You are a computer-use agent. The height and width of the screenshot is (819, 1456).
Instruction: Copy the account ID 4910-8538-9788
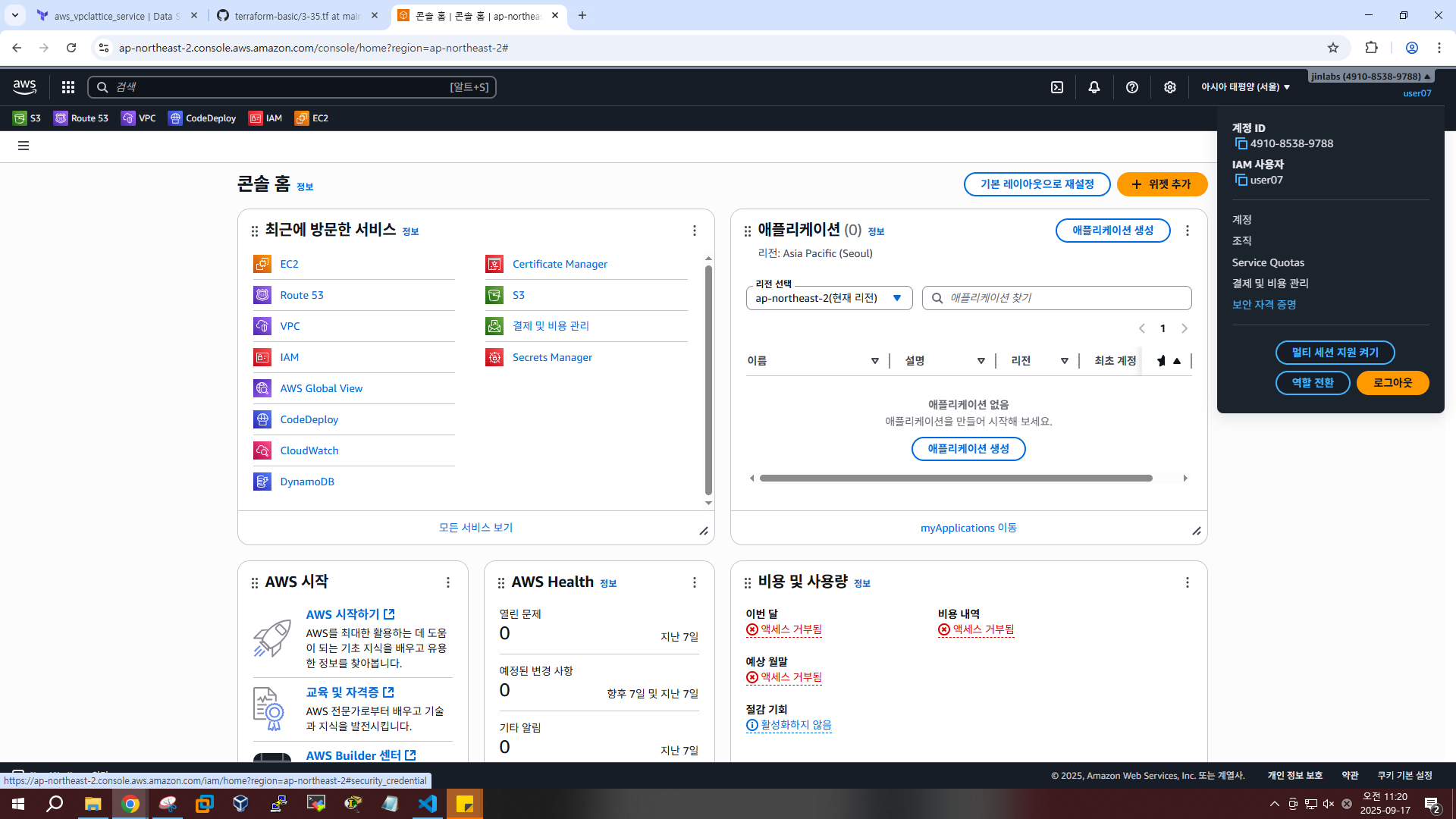1241,143
